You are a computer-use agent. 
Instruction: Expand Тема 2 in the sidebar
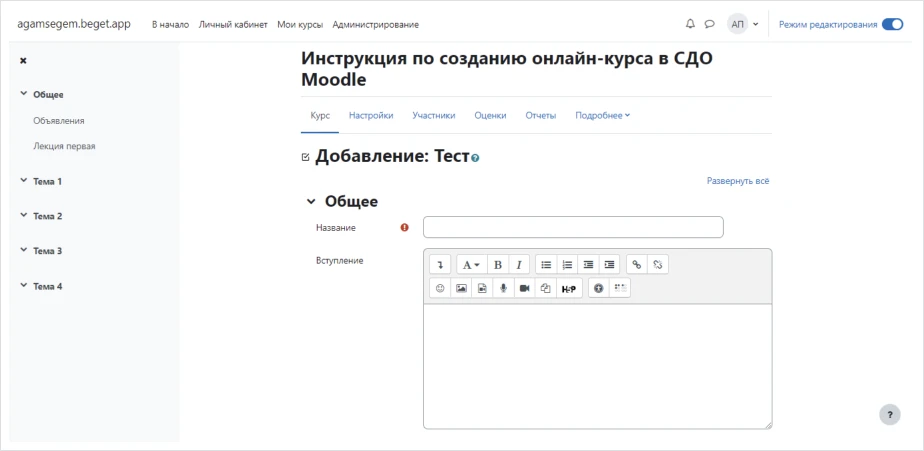24,216
